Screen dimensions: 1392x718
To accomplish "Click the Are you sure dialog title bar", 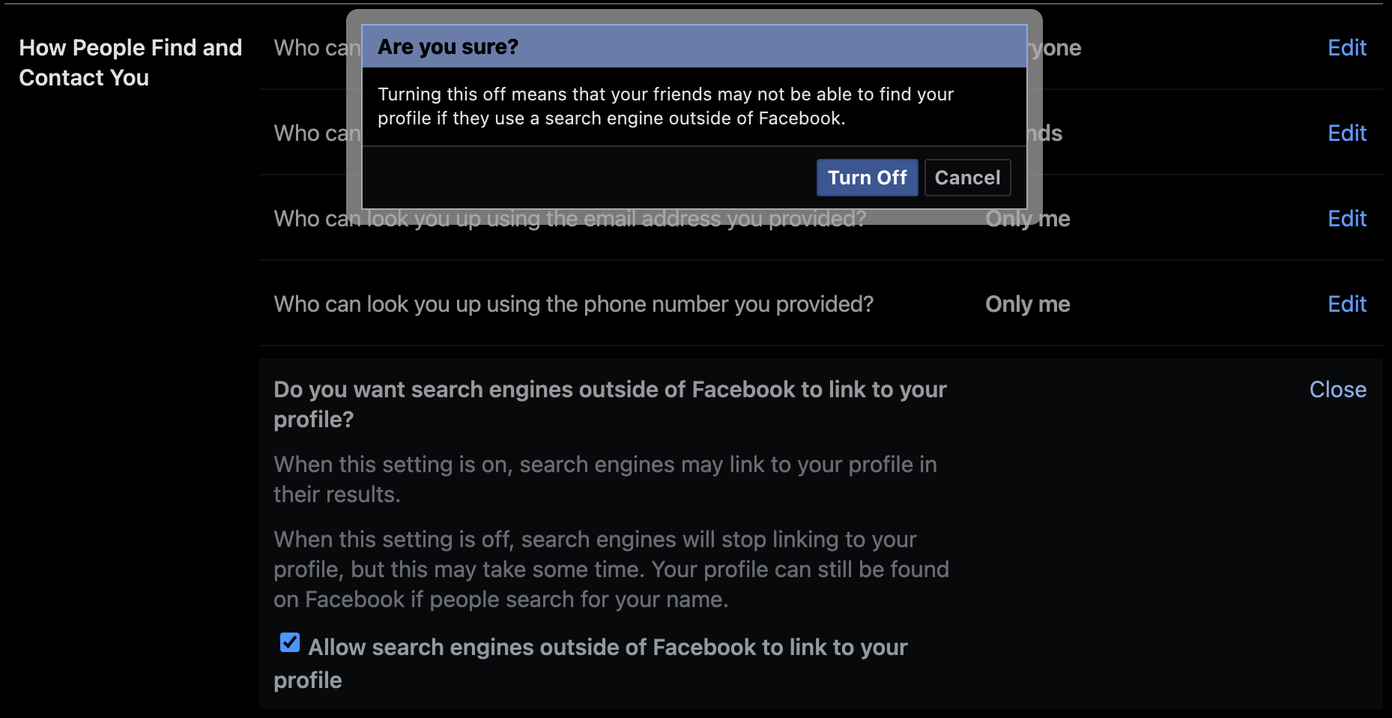I will pyautogui.click(x=694, y=46).
